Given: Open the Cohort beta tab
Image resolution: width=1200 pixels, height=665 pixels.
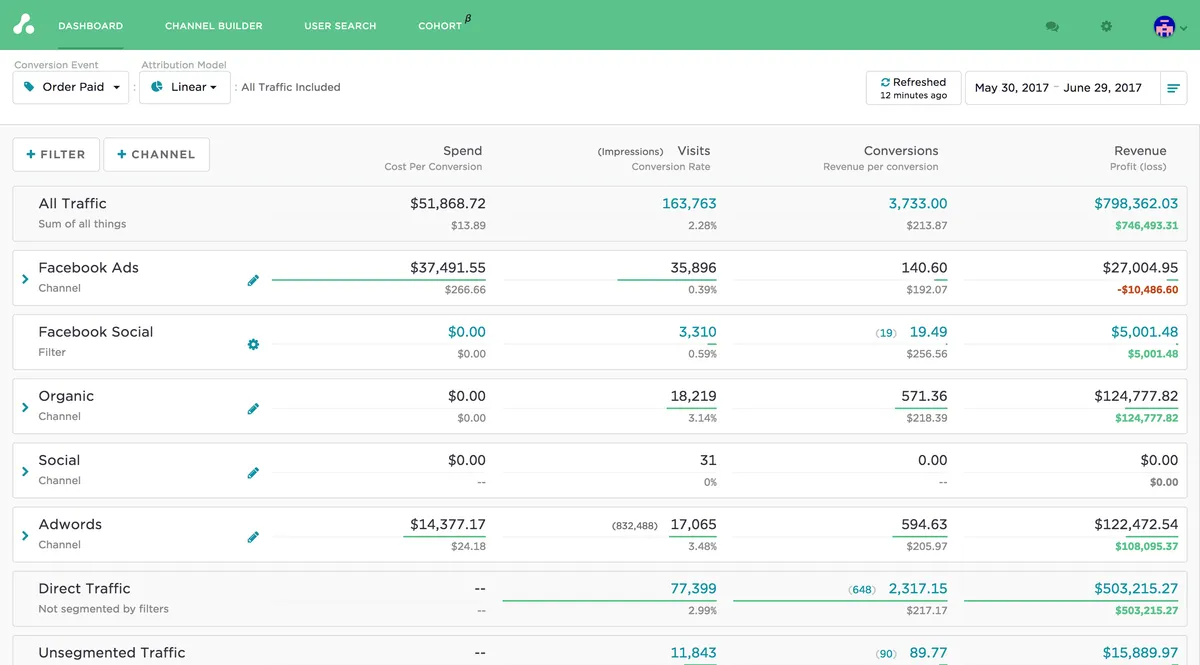Looking at the screenshot, I should coord(444,25).
